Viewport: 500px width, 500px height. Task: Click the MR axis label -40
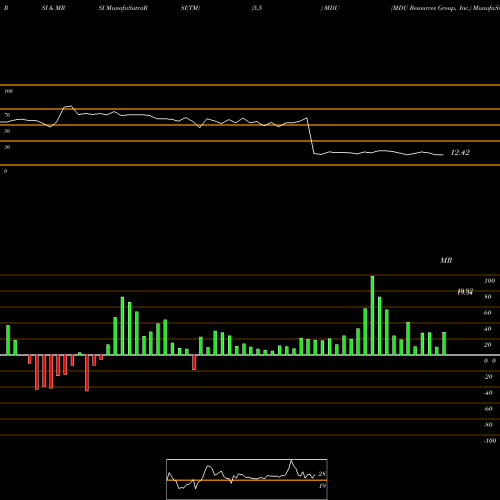488,393
